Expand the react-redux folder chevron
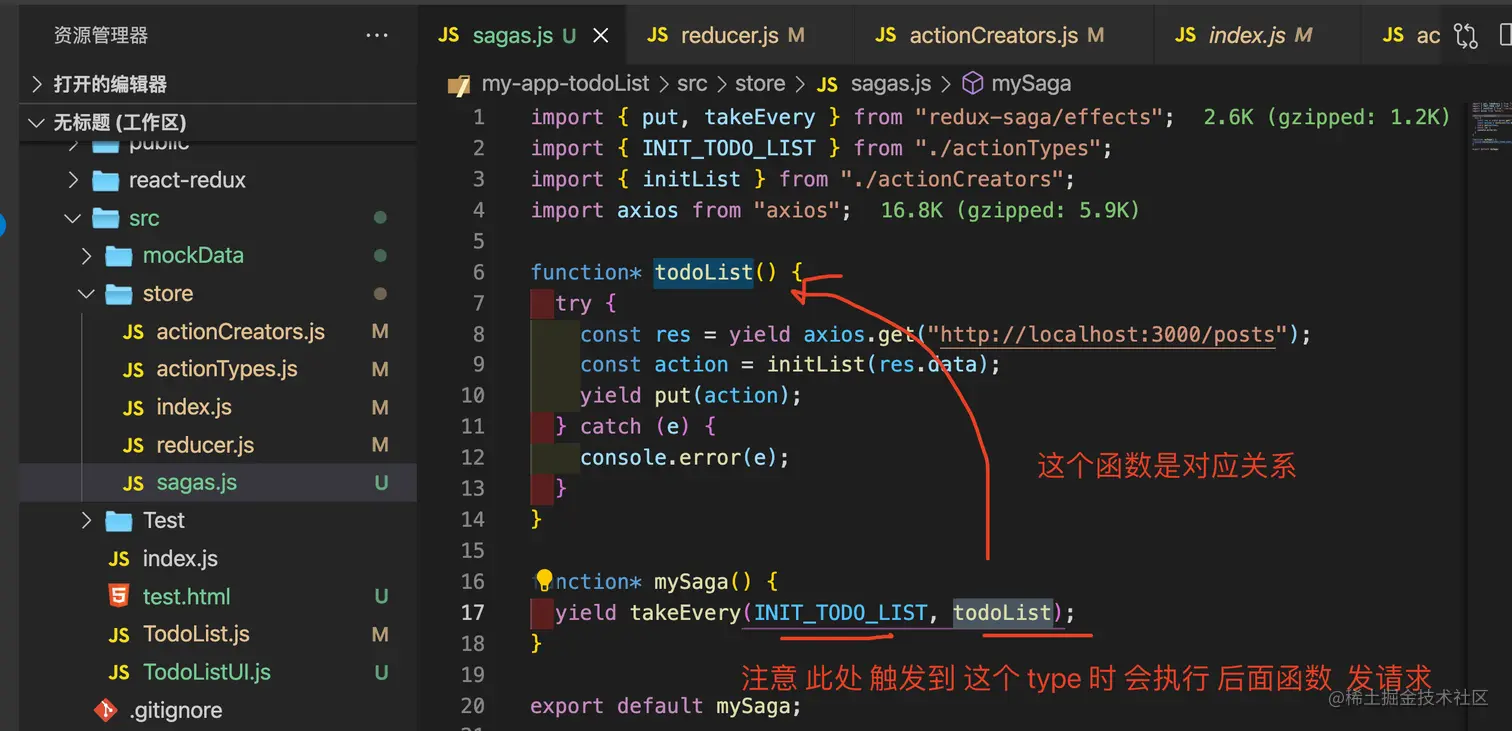The height and width of the screenshot is (731, 1512). pos(72,180)
